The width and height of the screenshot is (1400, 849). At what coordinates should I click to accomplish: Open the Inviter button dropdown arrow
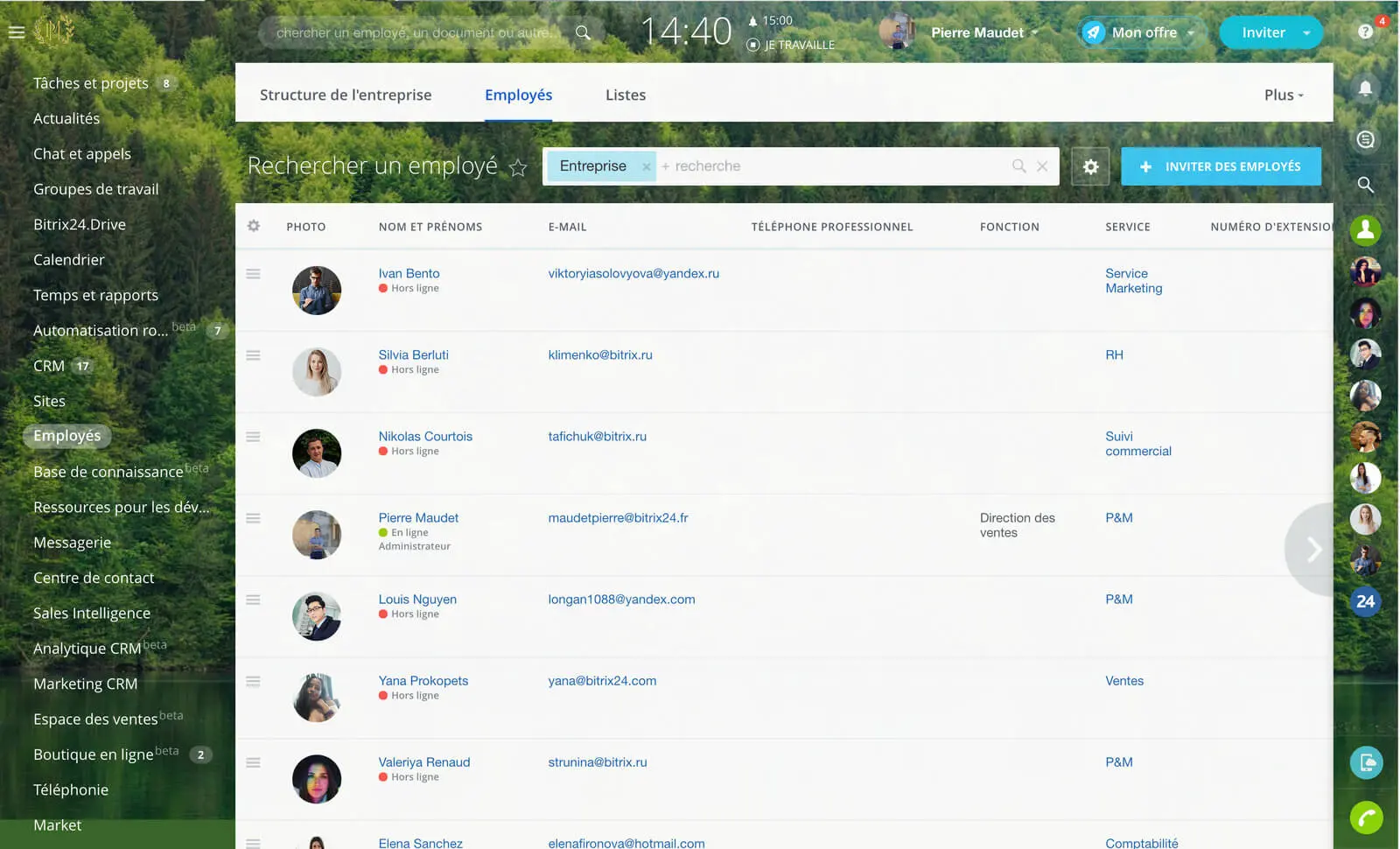(x=1306, y=32)
